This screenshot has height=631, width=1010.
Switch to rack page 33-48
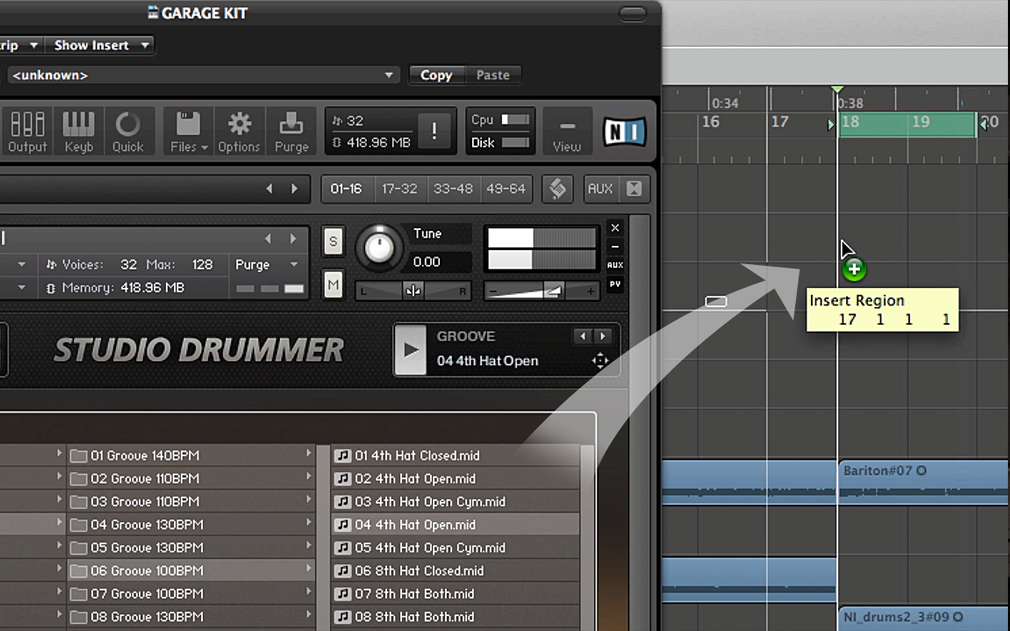point(453,189)
